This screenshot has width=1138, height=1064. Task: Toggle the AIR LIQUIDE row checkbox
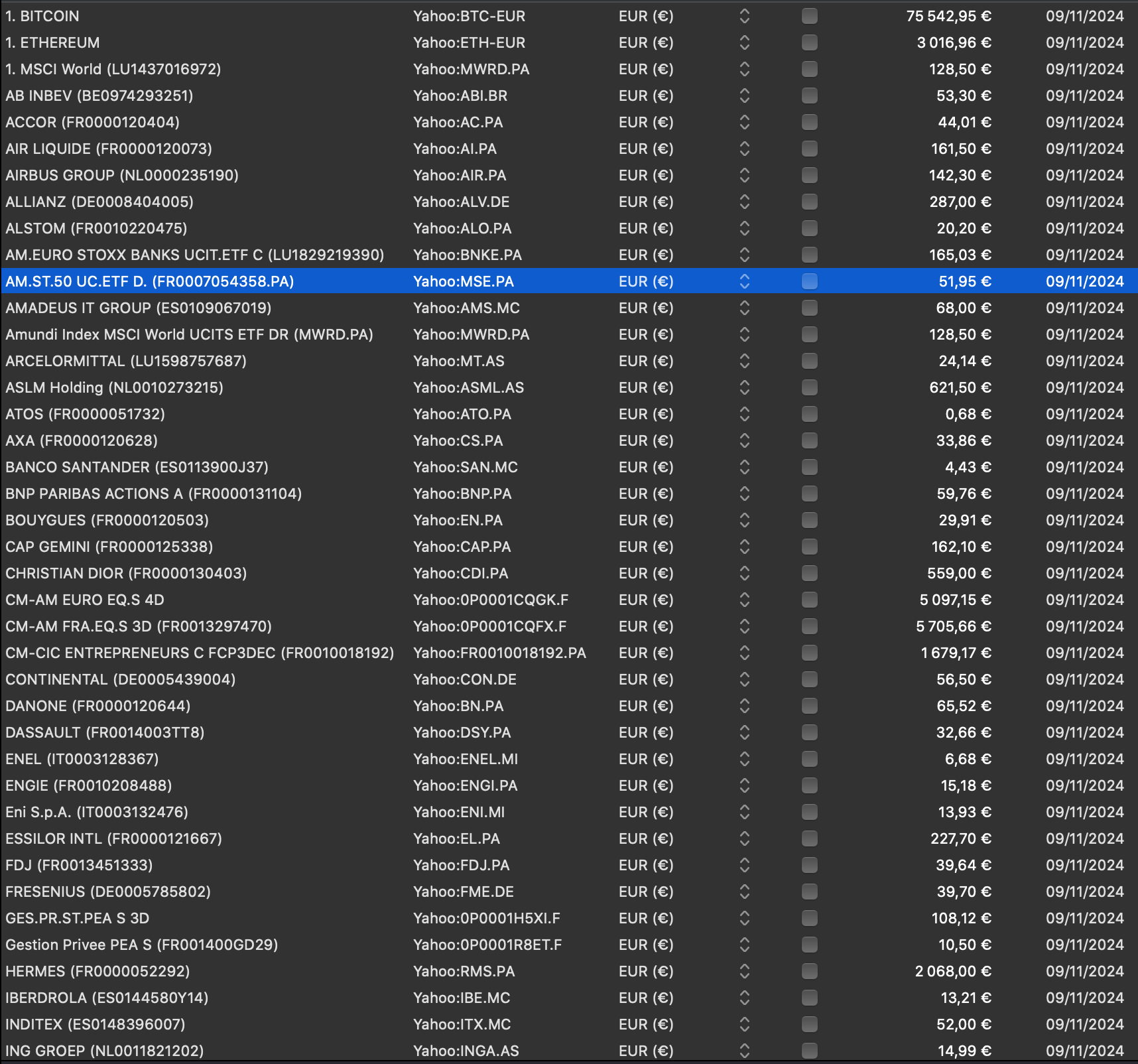809,149
